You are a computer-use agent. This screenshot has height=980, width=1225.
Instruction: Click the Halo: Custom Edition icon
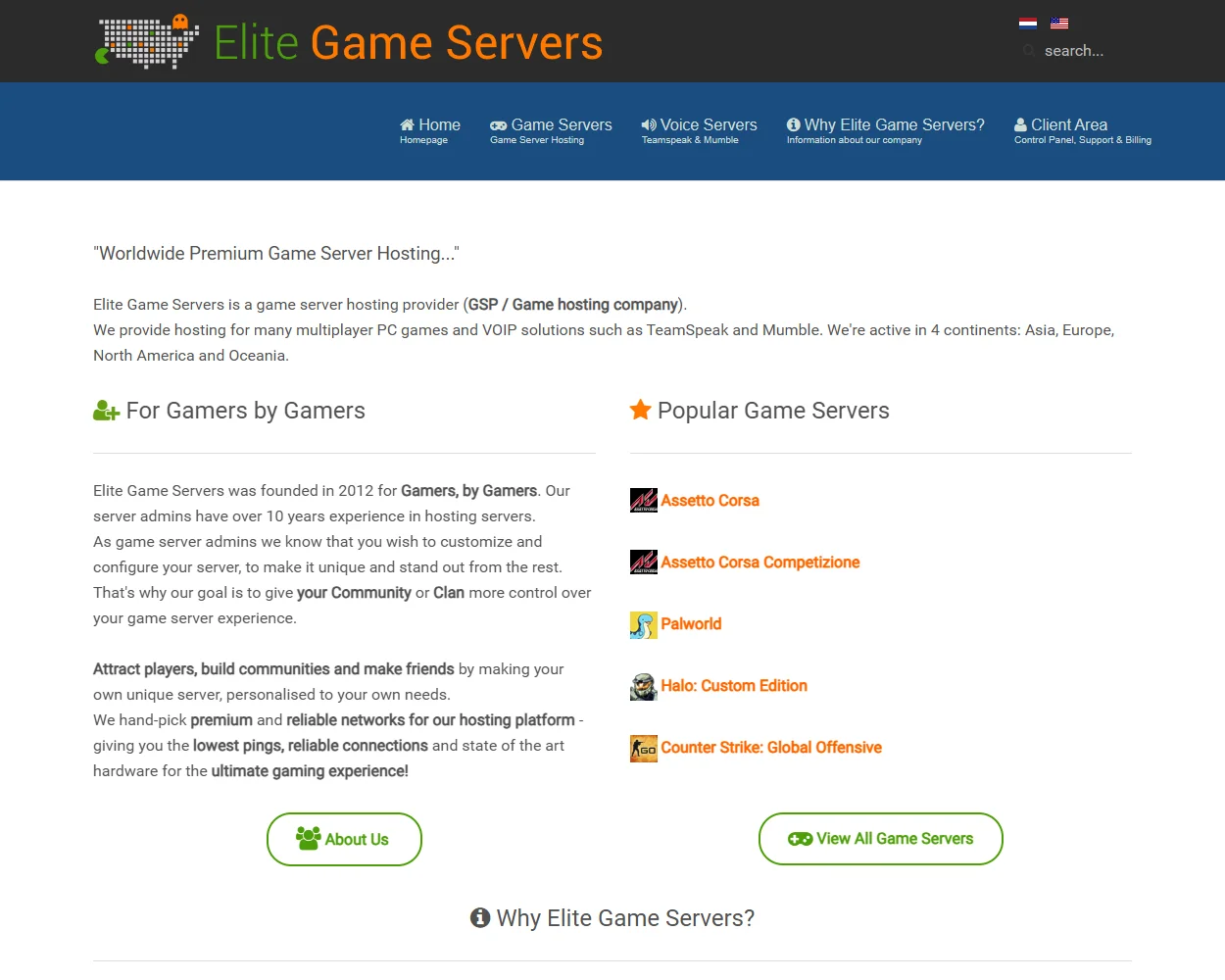pyautogui.click(x=644, y=686)
